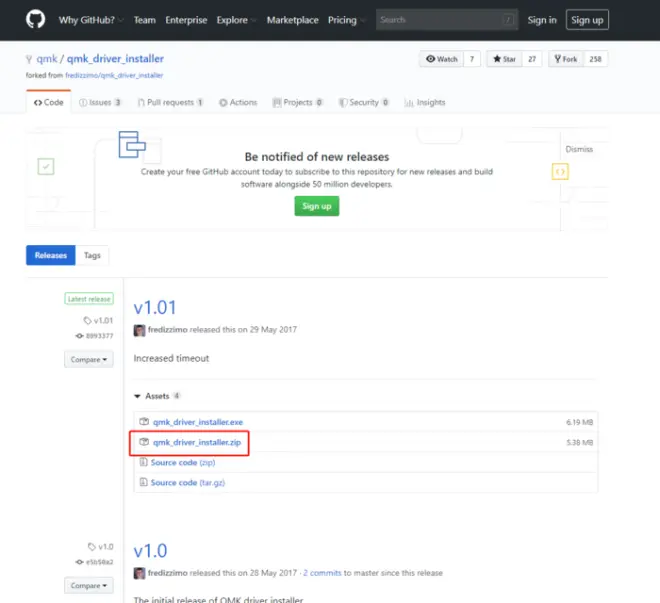
Task: Switch to the Issues tab
Action: click(x=100, y=102)
